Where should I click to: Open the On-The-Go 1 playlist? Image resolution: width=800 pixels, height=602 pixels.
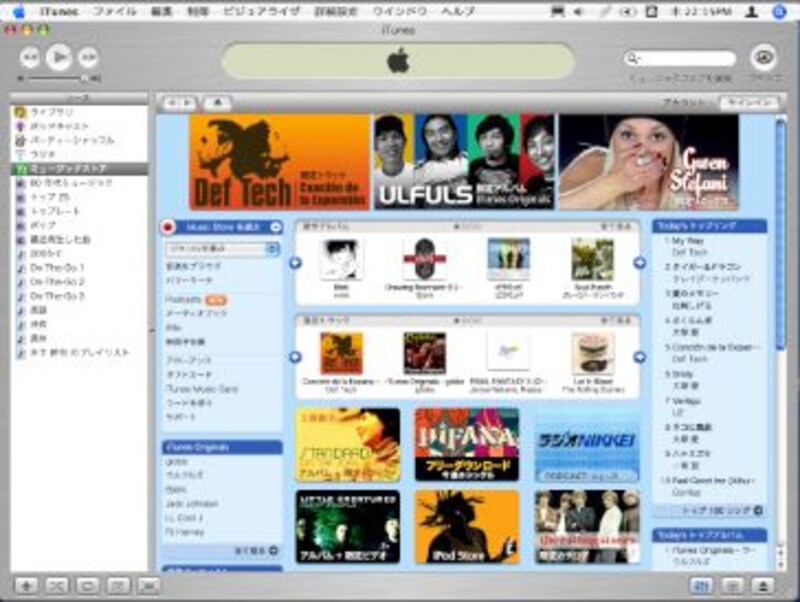tap(79, 267)
